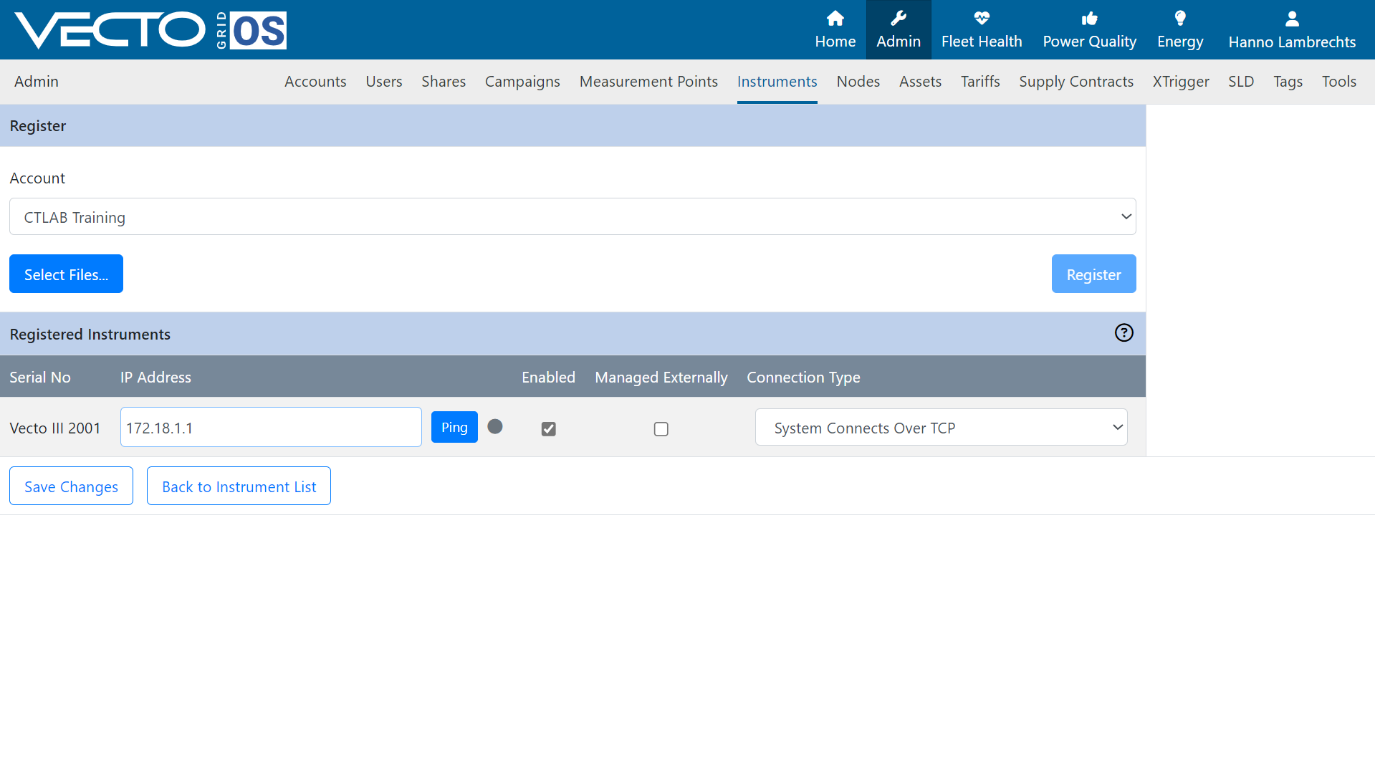Click the Select Files button
Screen dimensions: 1375x773
tap(66, 274)
